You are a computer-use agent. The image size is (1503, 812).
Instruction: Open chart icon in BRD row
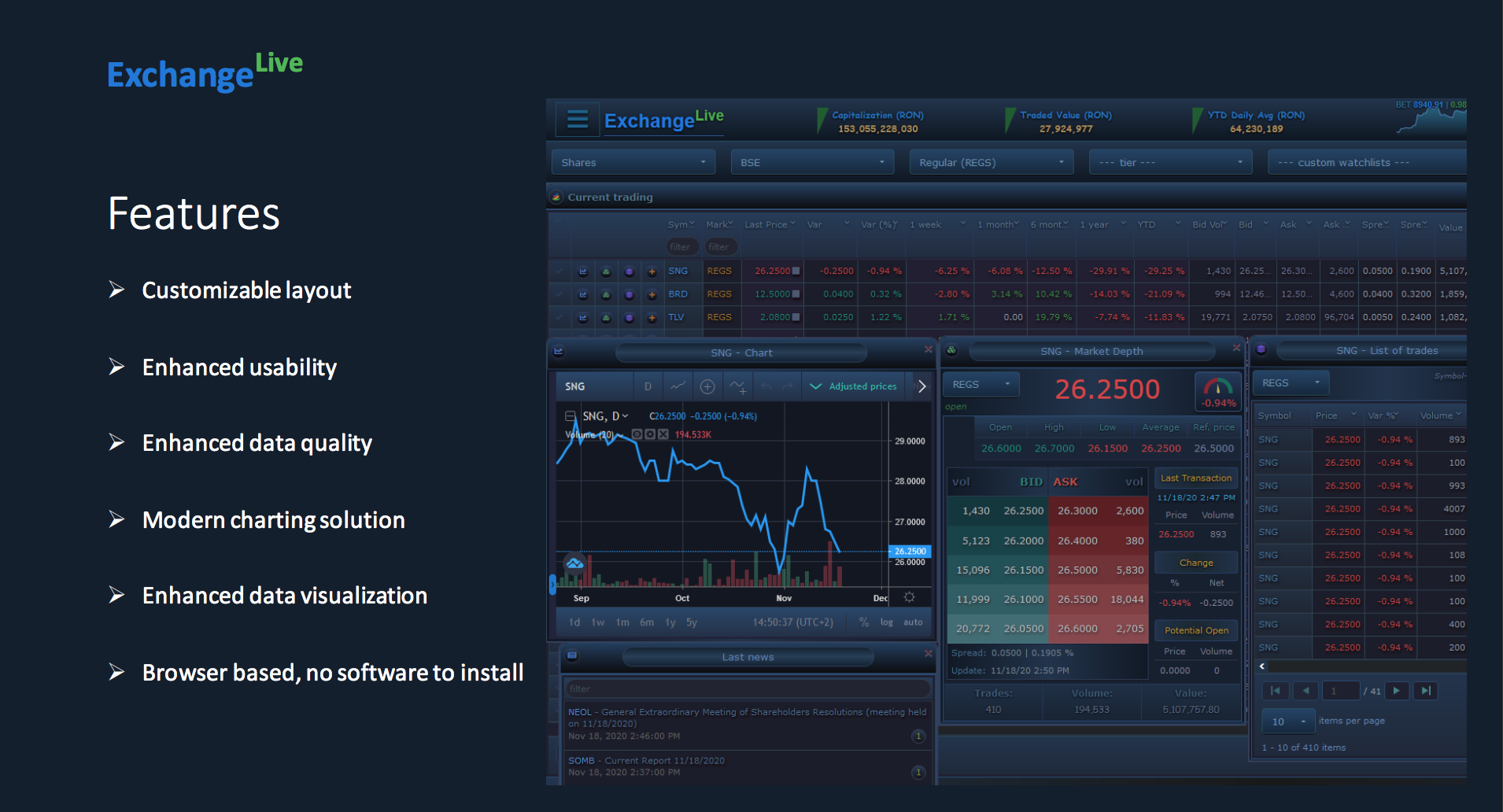pos(583,295)
